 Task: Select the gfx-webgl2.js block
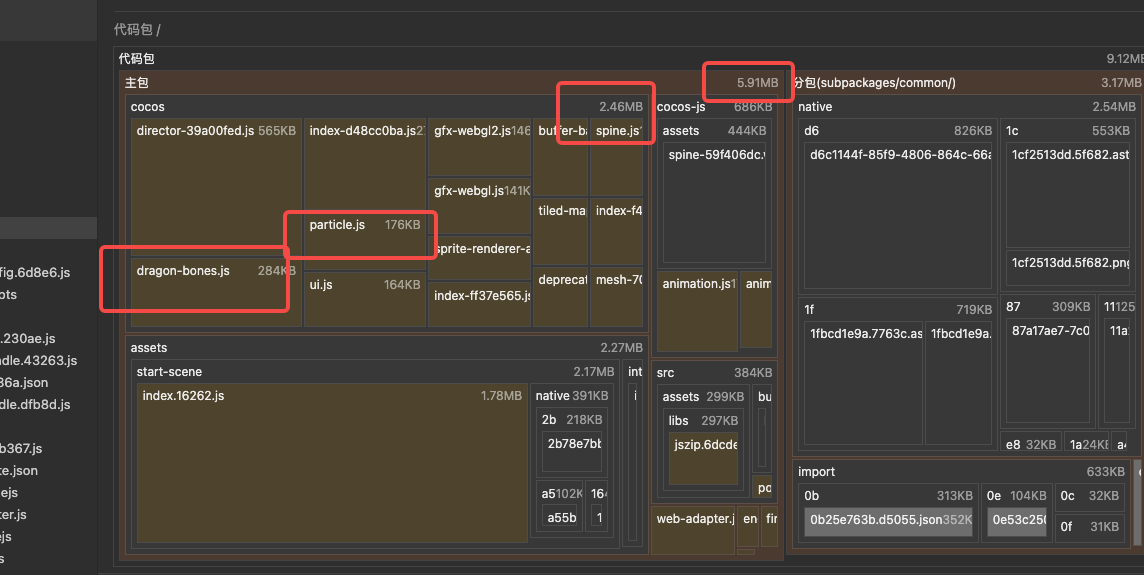[479, 147]
